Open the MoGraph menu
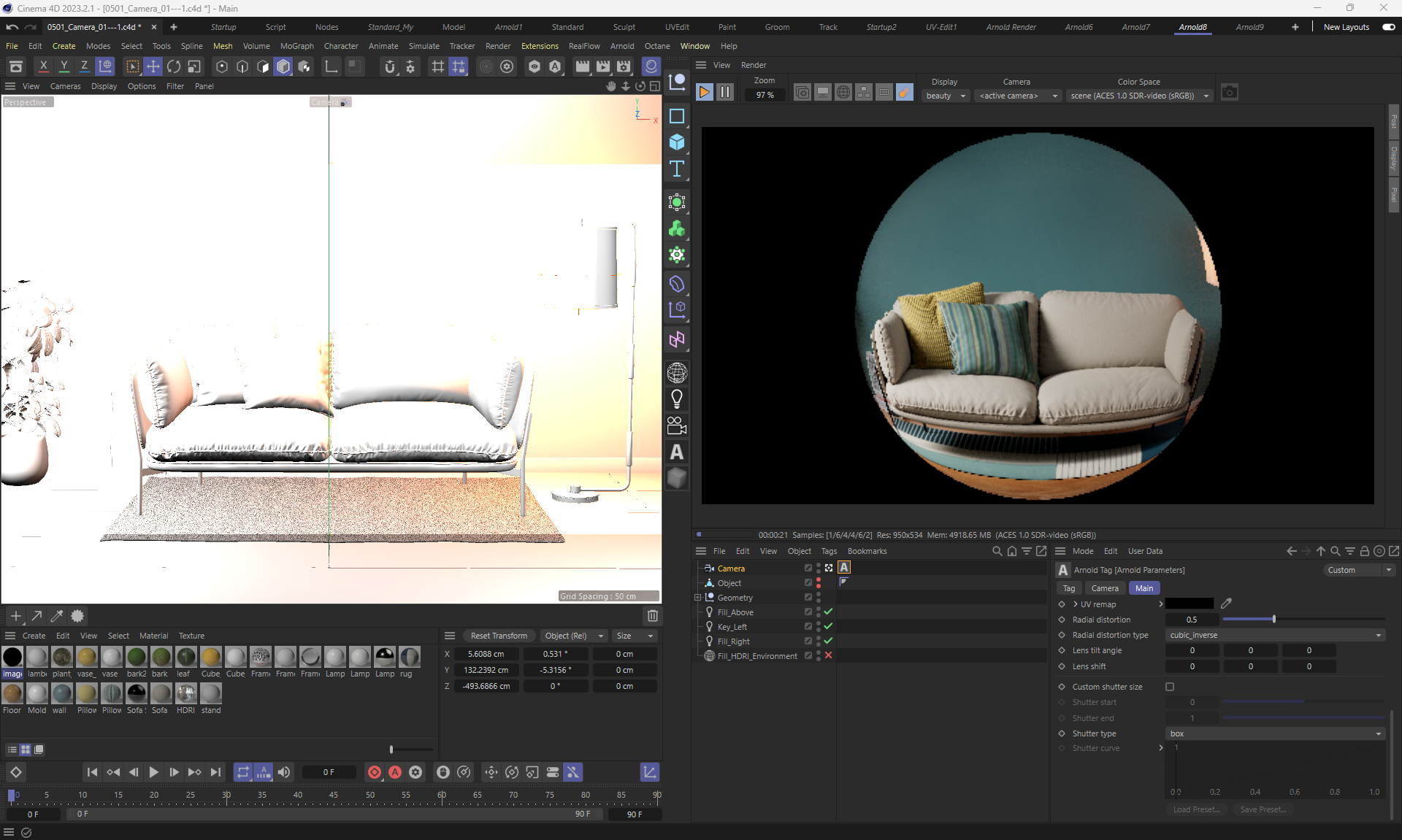Screen dimensions: 1402x840 [x=296, y=46]
